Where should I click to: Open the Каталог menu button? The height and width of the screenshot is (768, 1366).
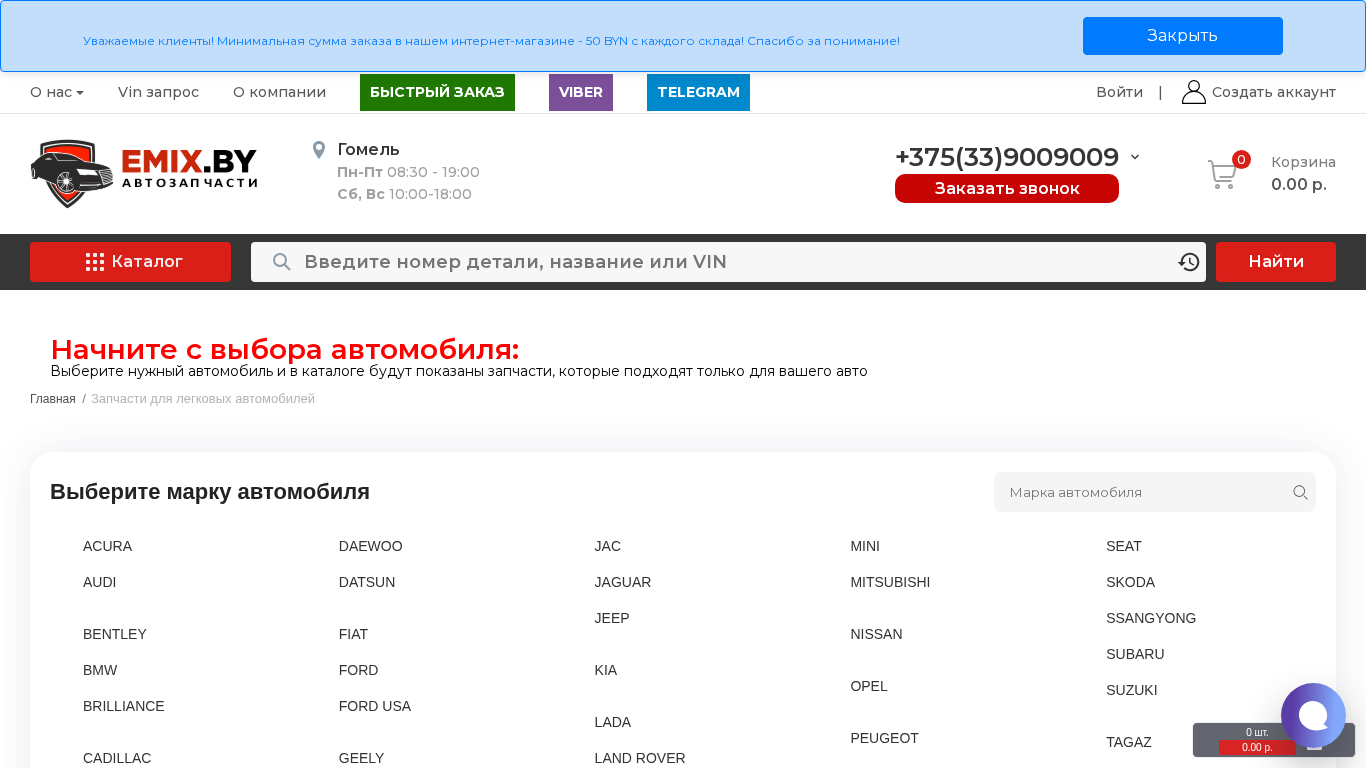(130, 262)
